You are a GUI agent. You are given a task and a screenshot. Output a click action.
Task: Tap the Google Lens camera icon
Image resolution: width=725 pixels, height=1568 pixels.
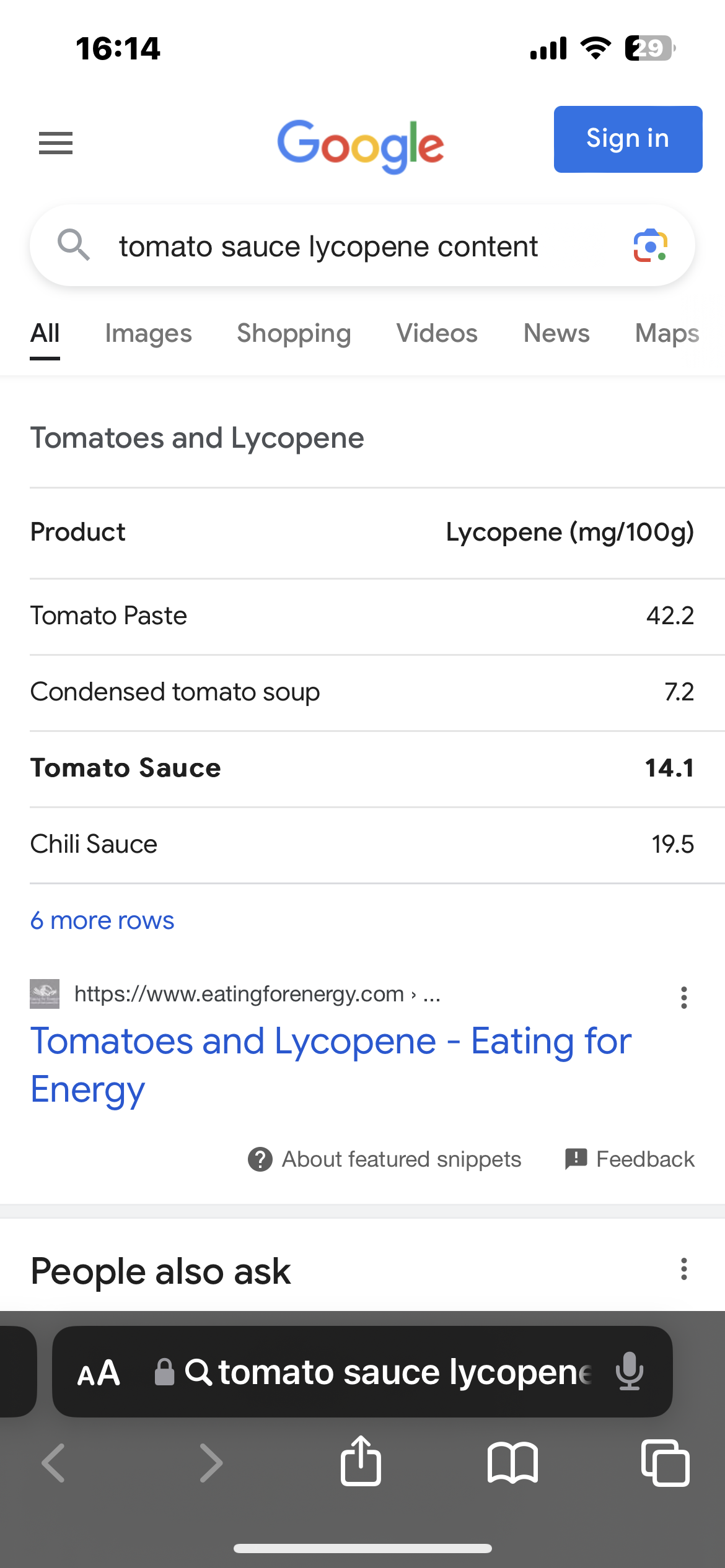pos(650,246)
